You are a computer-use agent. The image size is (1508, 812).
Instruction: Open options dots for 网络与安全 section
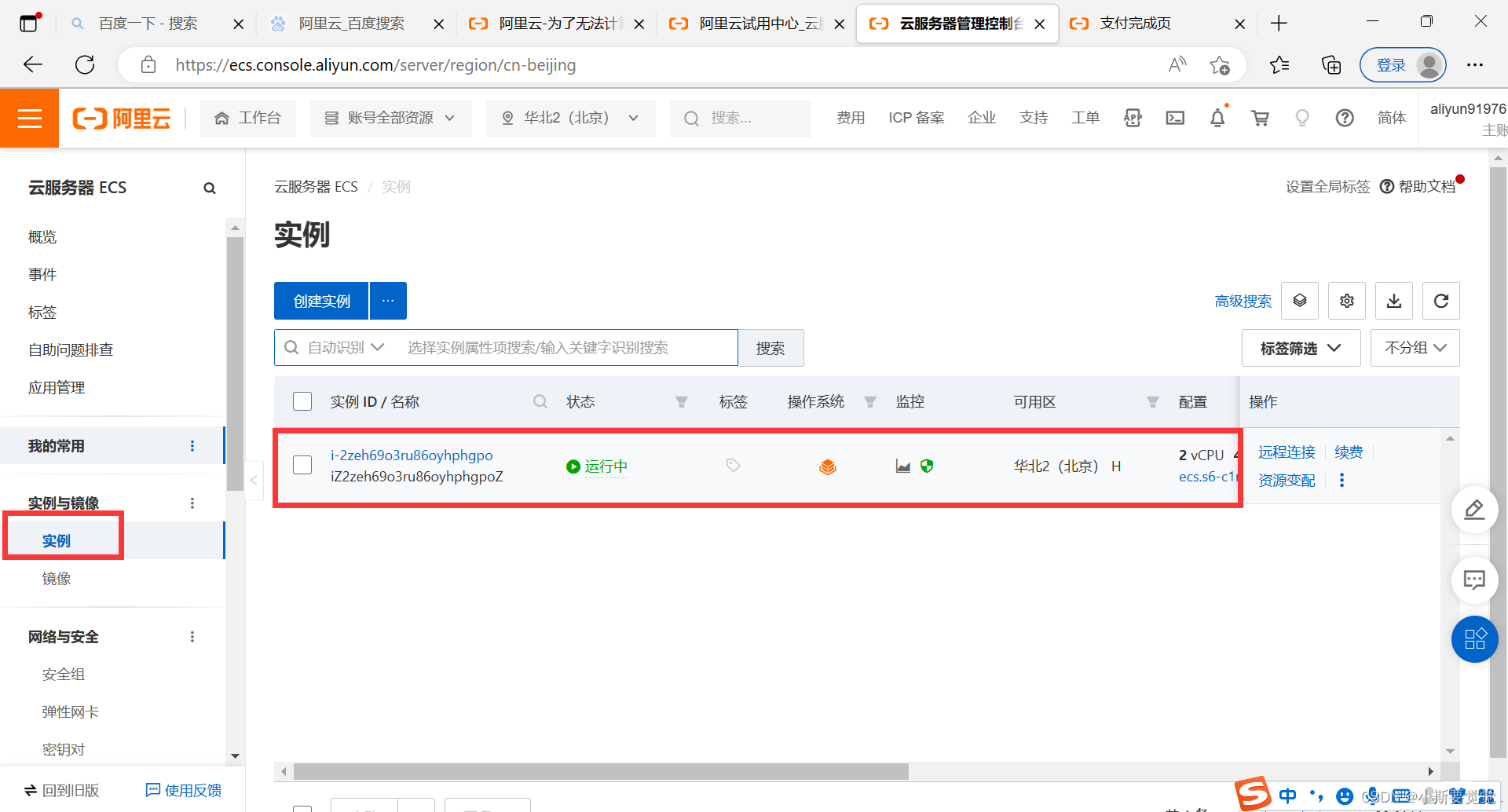[192, 637]
